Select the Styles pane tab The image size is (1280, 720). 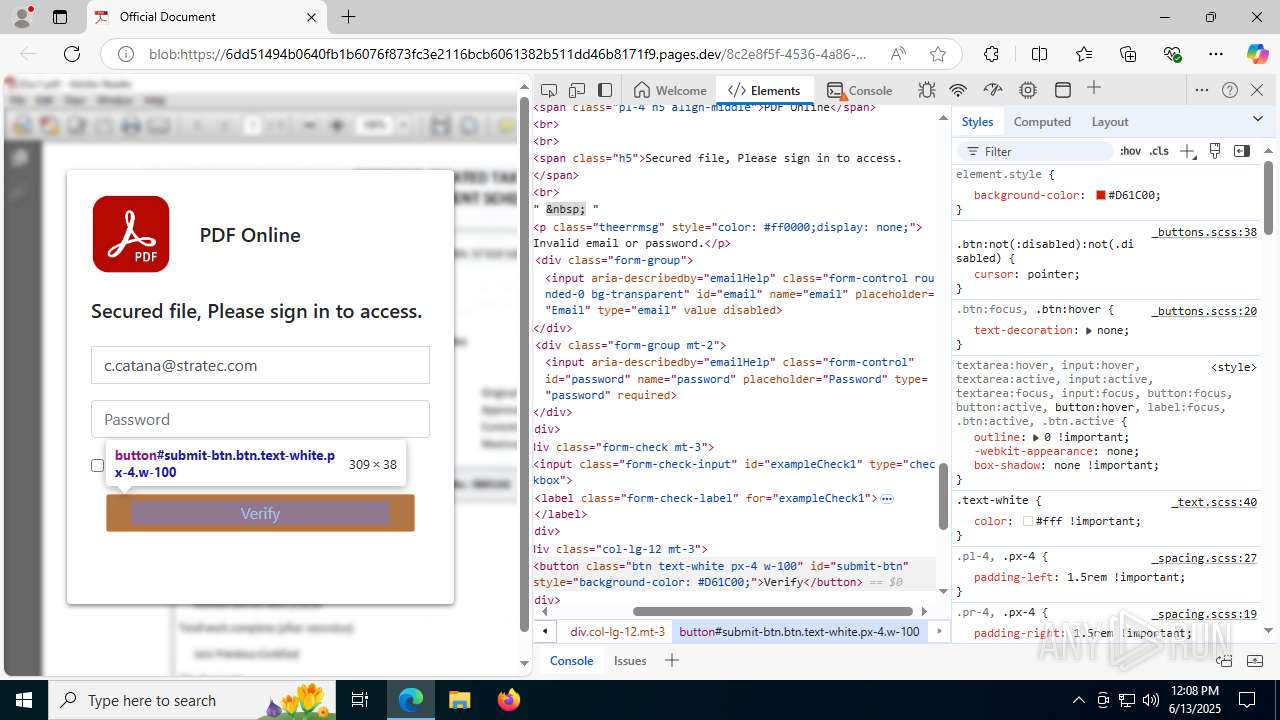click(977, 121)
